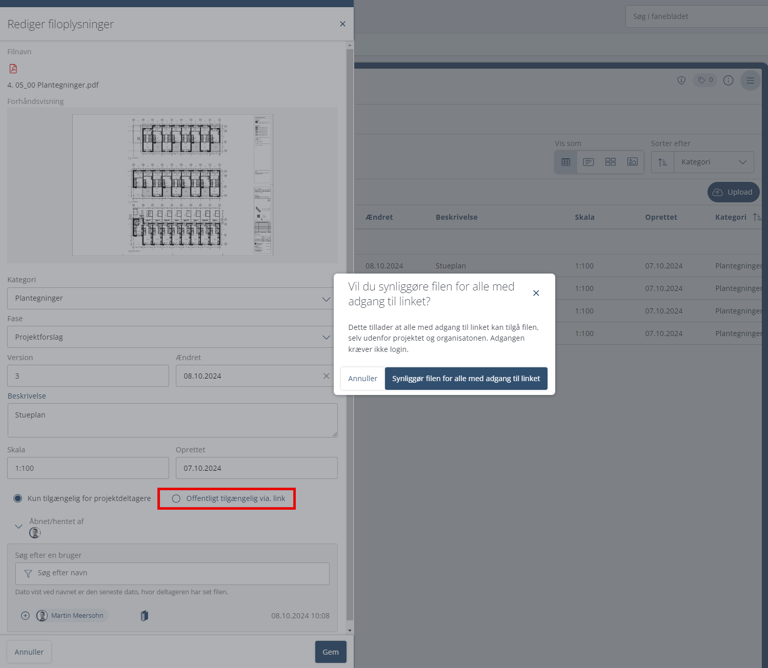The height and width of the screenshot is (668, 768).
Task: Close the confirmation dialog with the X
Action: click(x=536, y=293)
